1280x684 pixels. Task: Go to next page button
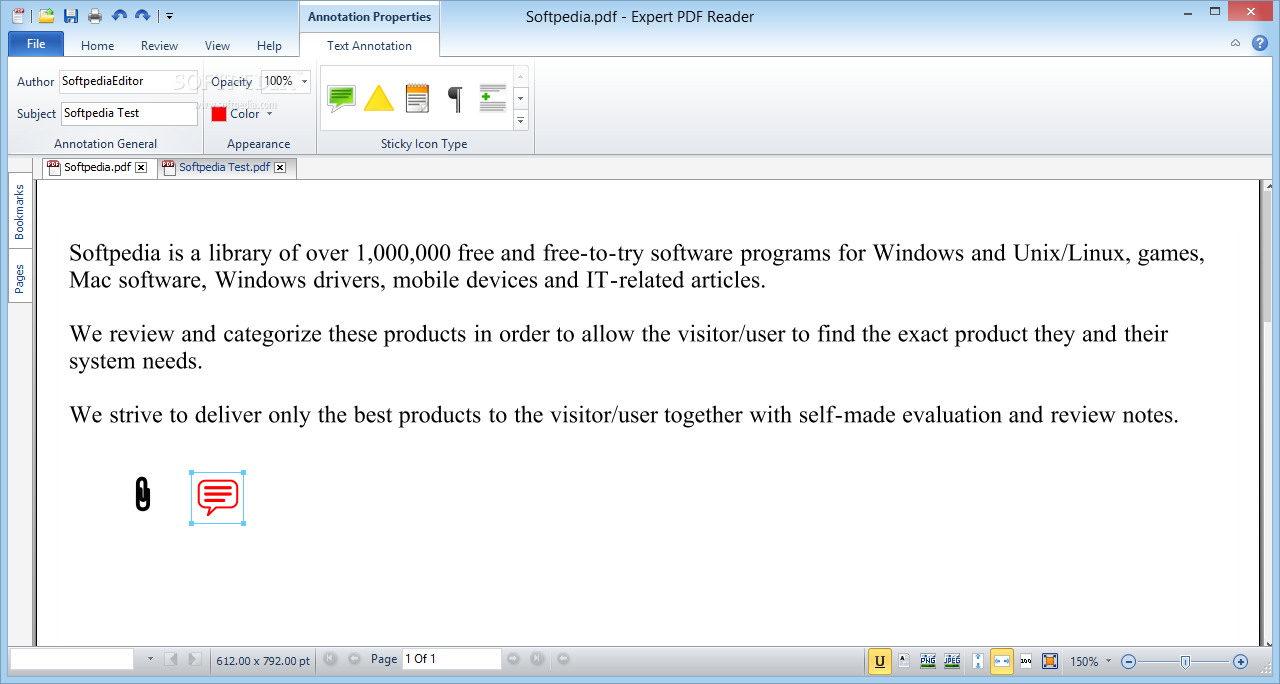tap(514, 659)
